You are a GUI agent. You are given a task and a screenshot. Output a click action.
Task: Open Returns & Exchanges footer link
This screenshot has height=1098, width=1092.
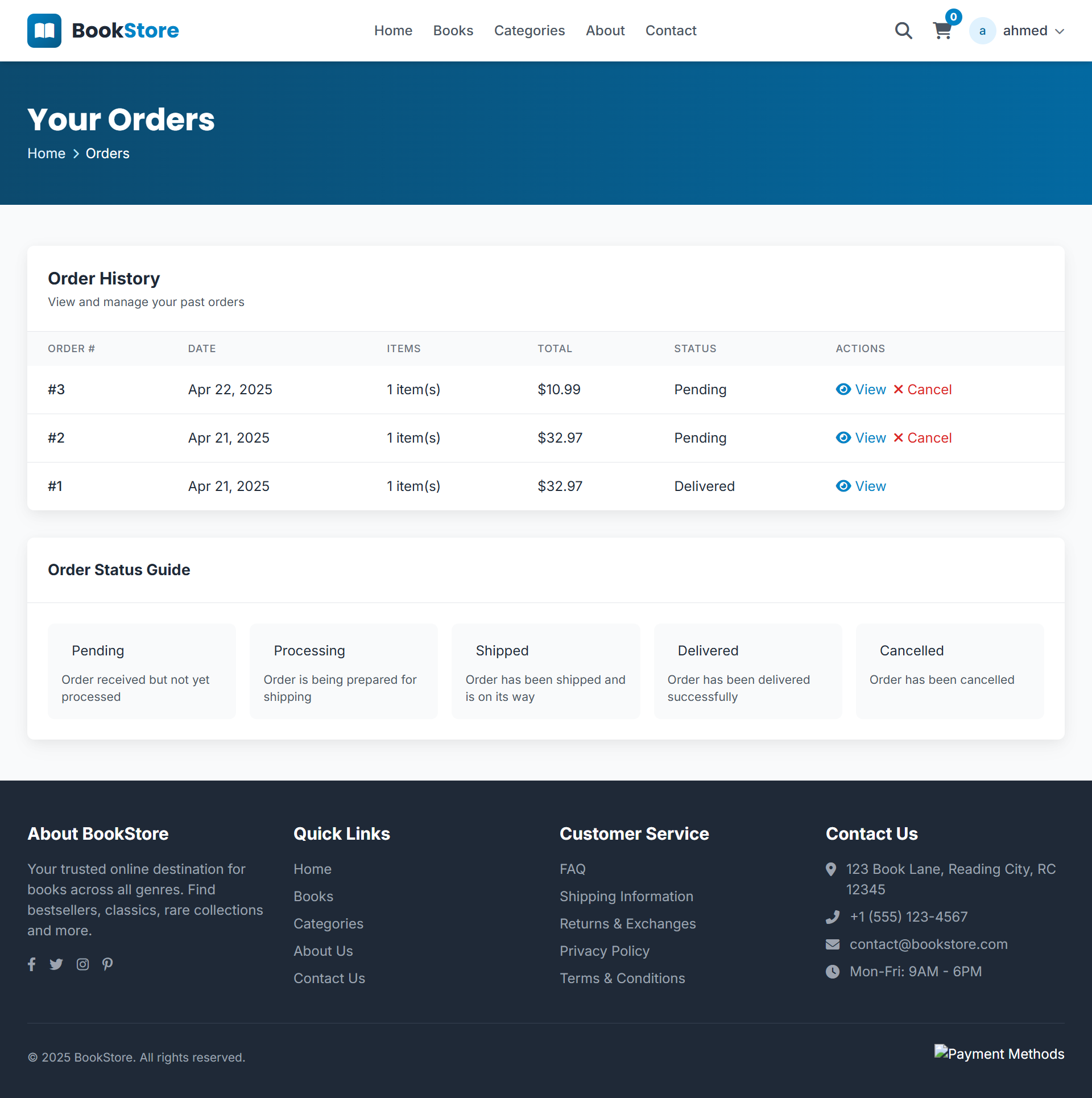(x=627, y=923)
